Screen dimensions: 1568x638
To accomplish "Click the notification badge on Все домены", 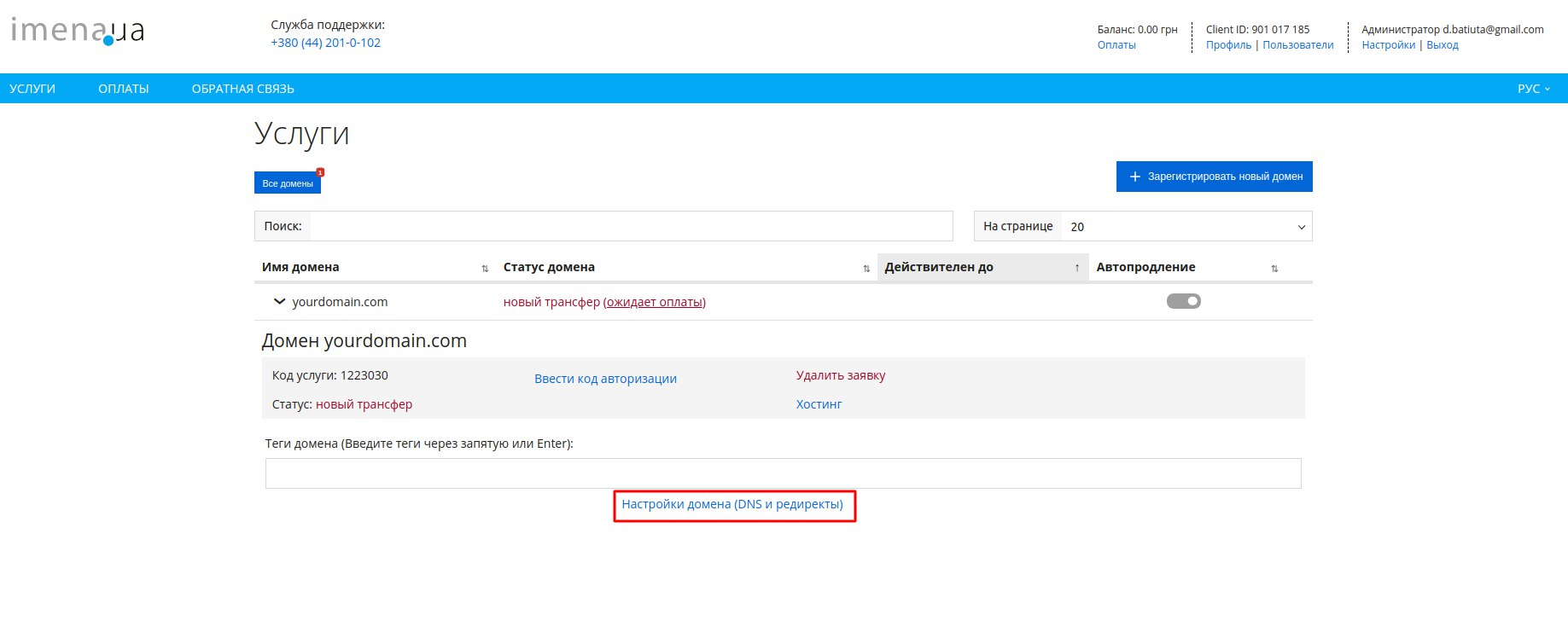I will coord(320,172).
